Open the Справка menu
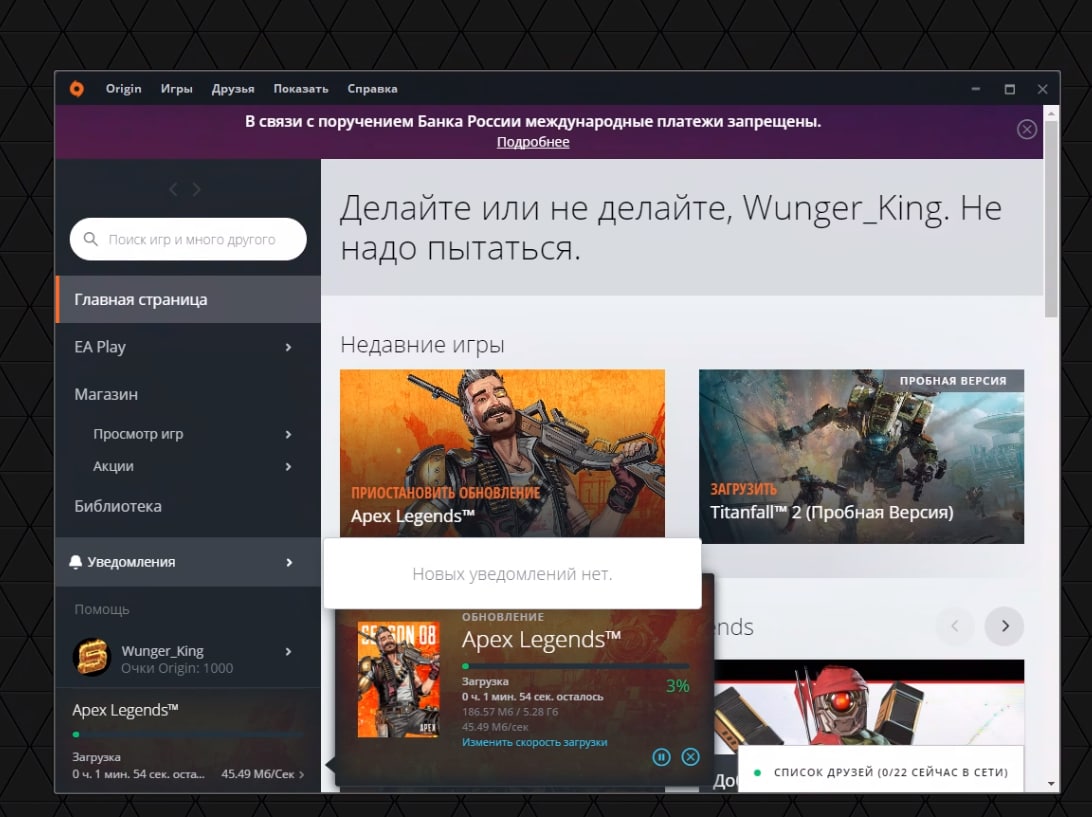This screenshot has width=1092, height=817. pos(373,88)
